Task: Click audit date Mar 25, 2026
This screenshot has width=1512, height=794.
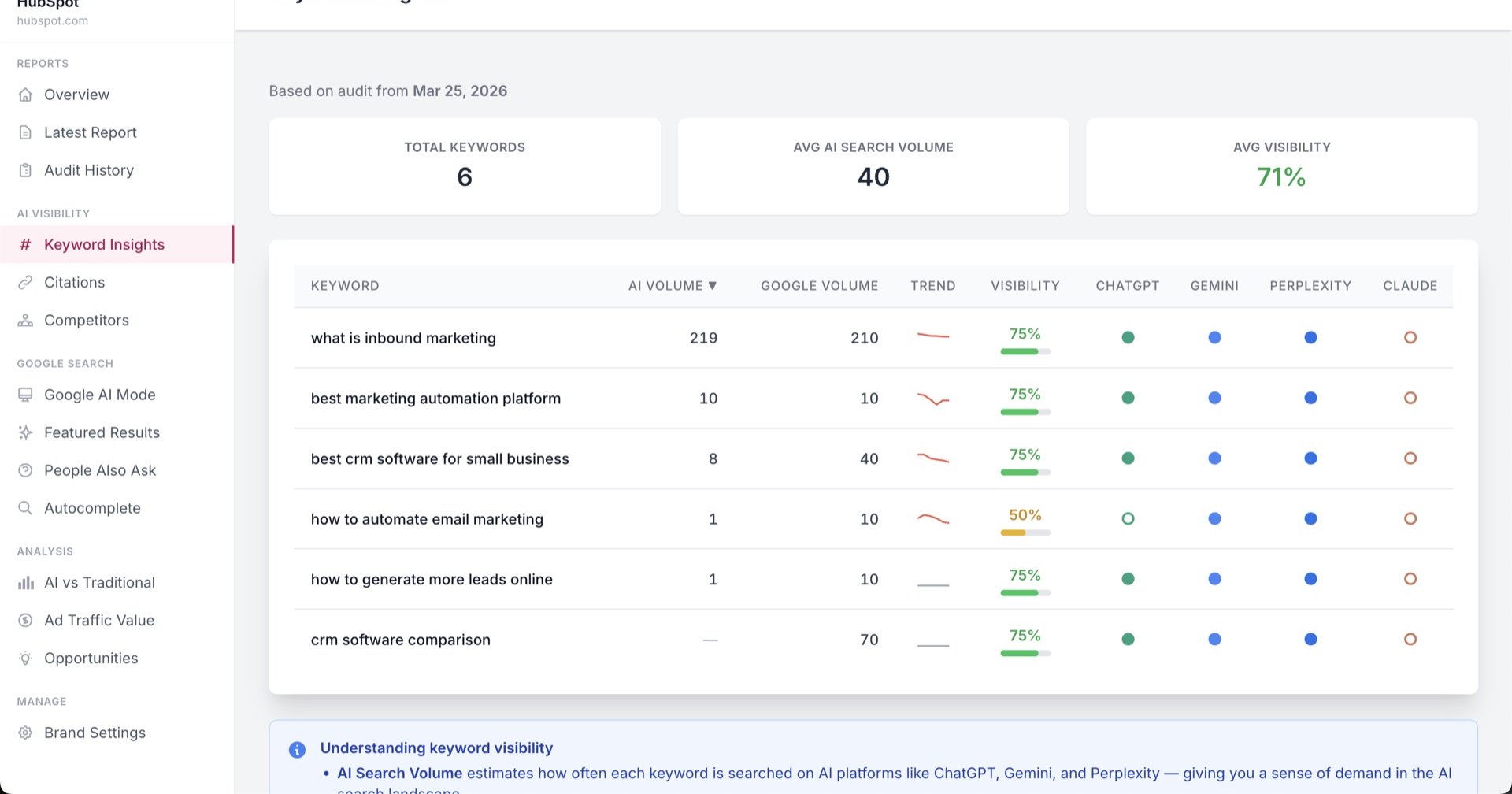Action: point(460,91)
